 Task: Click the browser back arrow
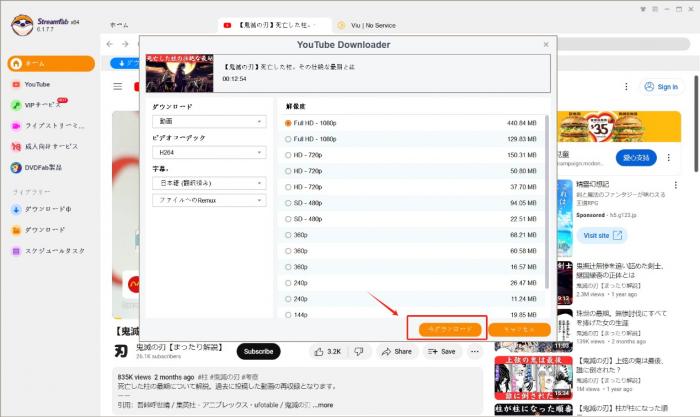pyautogui.click(x=110, y=44)
